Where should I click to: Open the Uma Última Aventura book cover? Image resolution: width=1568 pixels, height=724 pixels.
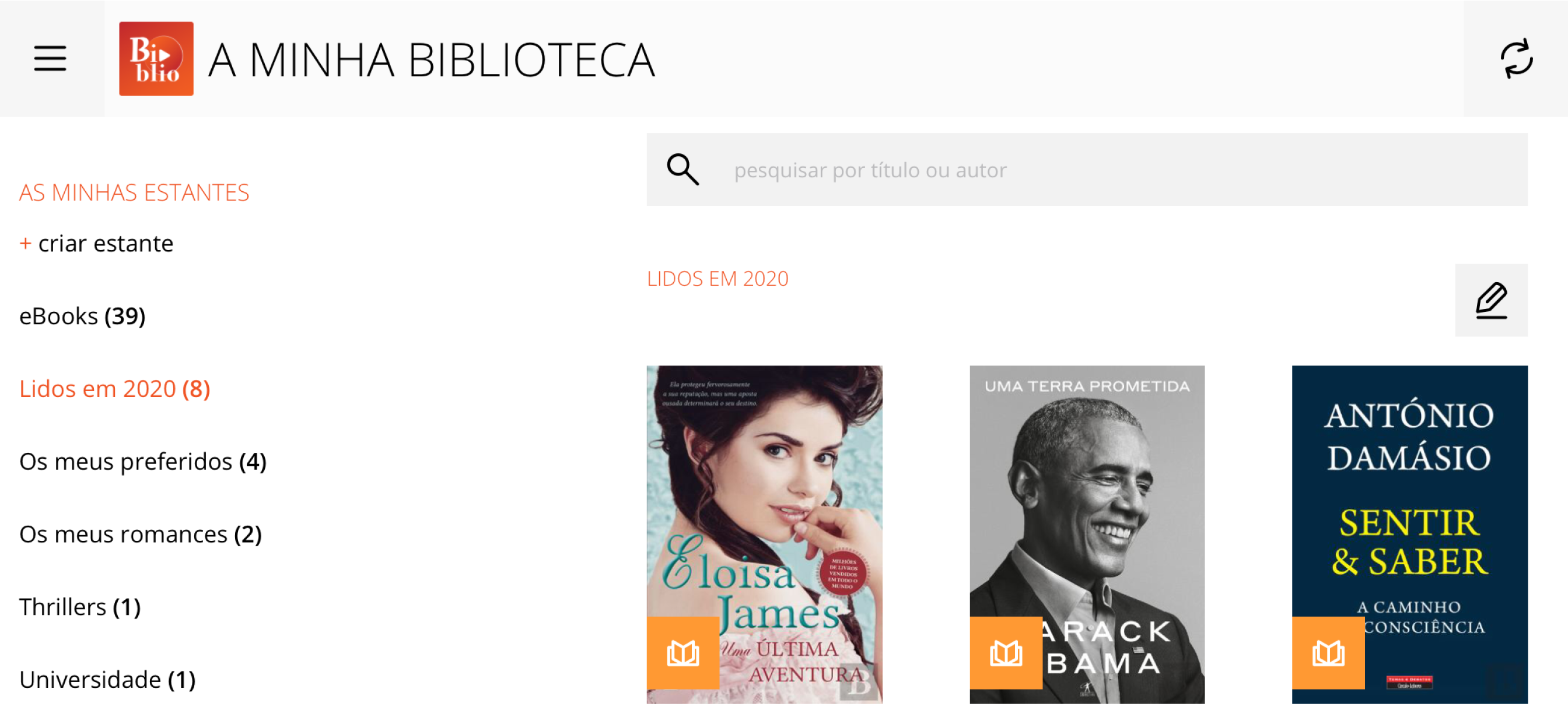pos(764,534)
